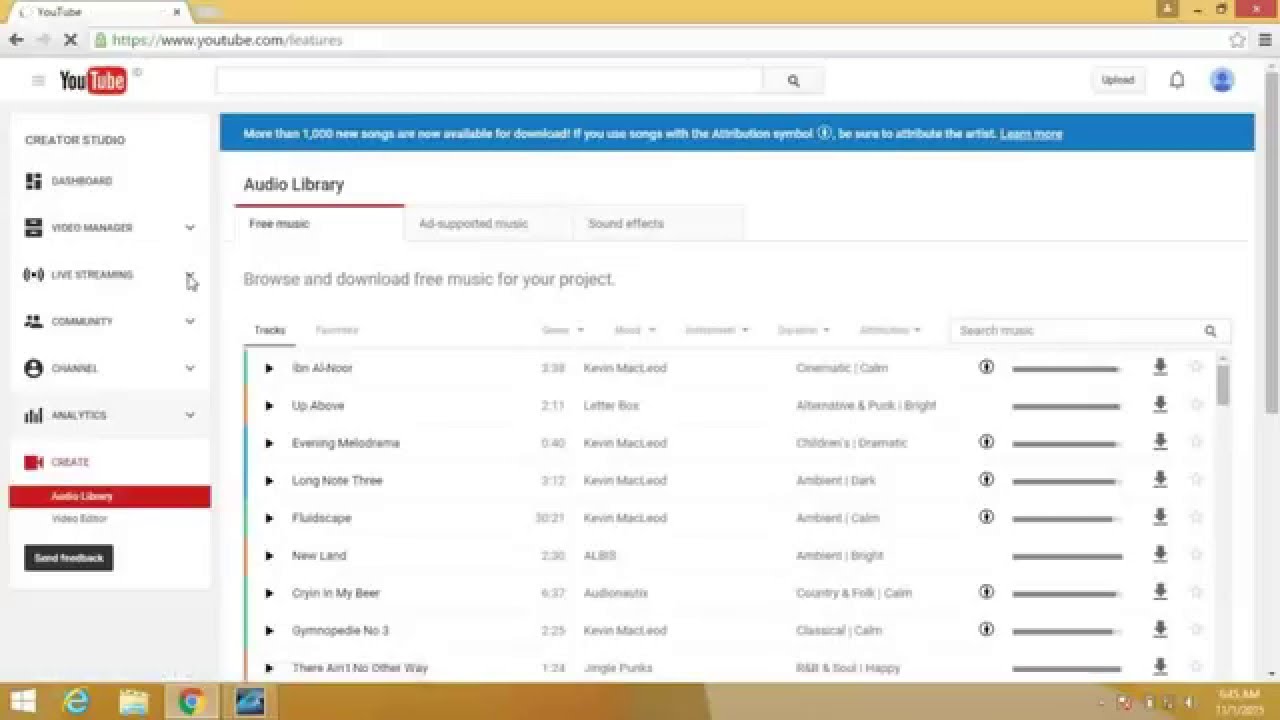Screen dimensions: 1280x720
Task: Play the Fluidscape track
Action: click(269, 518)
